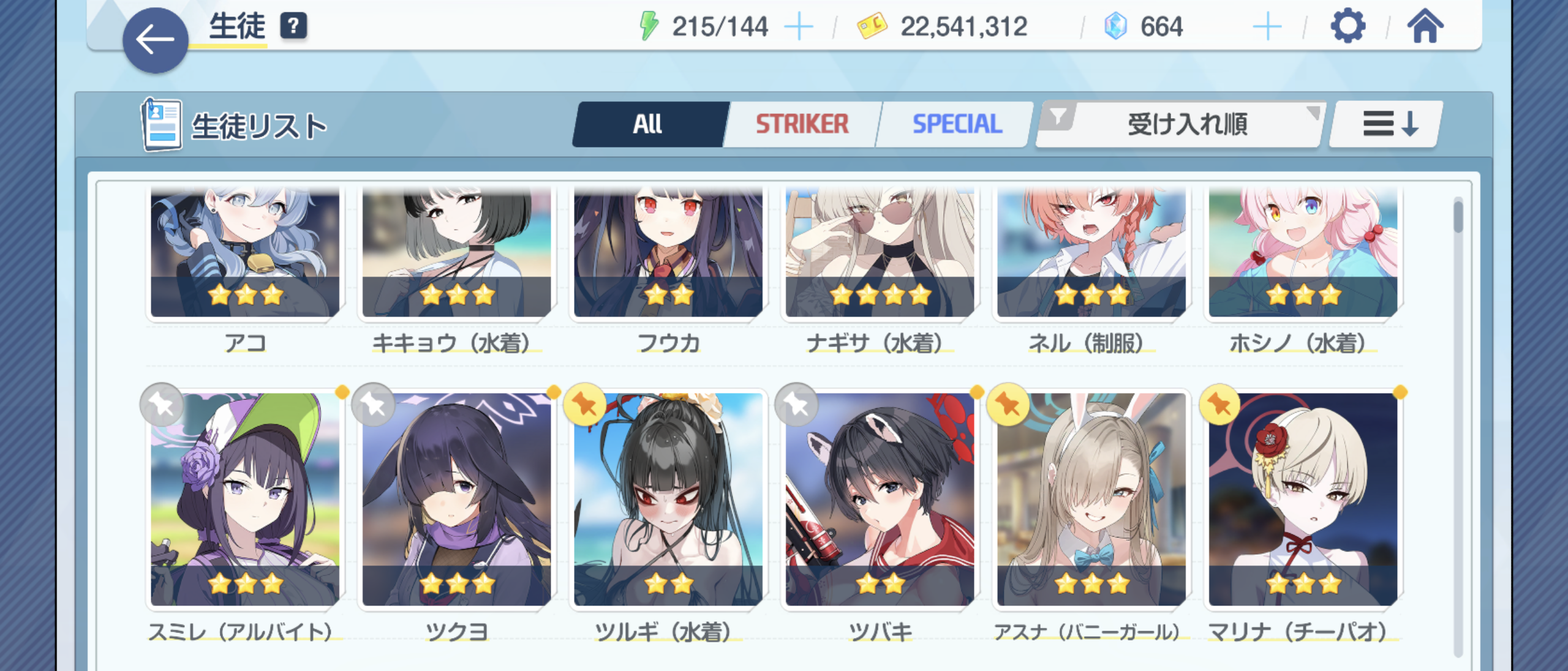Switch to the SPECIAL tab
The image size is (1568, 671).
tap(957, 124)
